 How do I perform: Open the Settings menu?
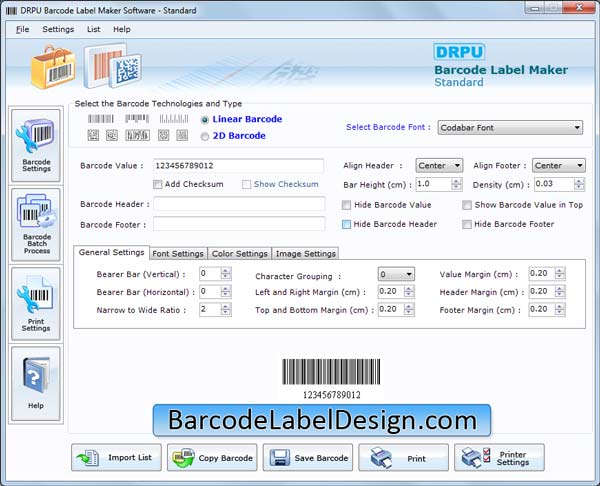(x=58, y=29)
